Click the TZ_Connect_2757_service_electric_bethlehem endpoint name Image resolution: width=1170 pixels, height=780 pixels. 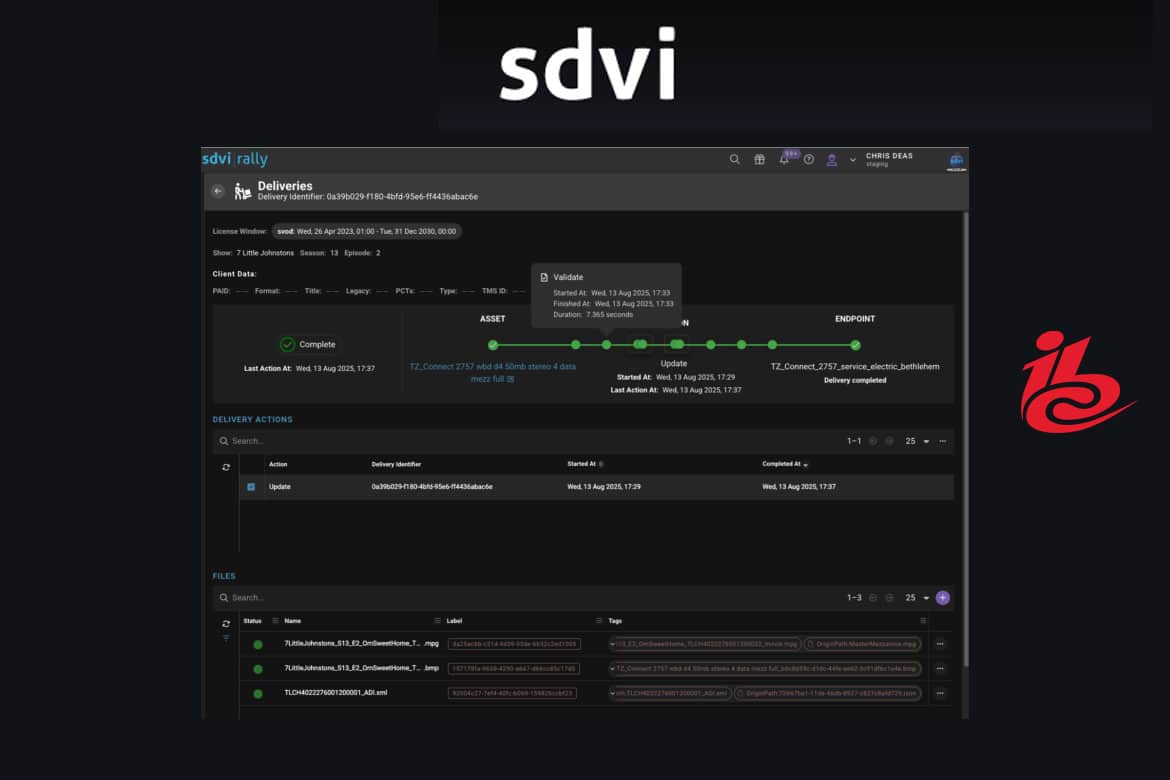(x=855, y=366)
